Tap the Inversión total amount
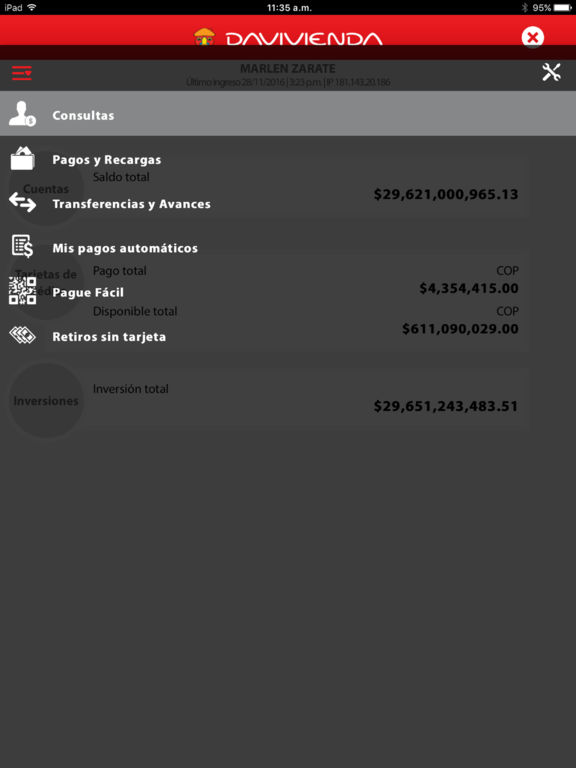This screenshot has height=768, width=576. click(x=446, y=406)
